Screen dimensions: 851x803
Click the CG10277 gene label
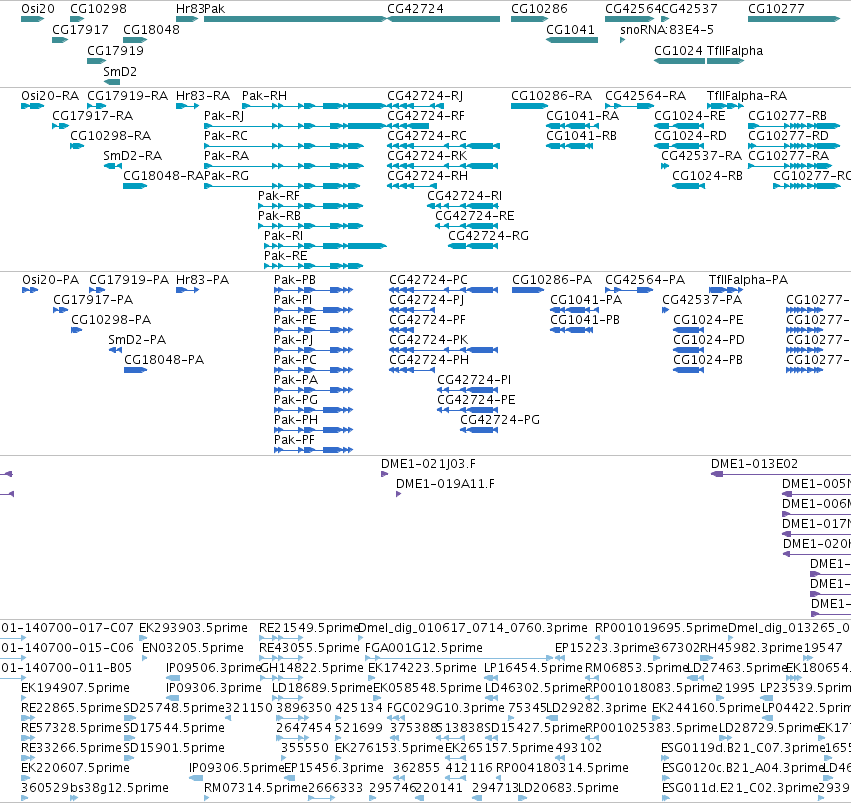tap(776, 9)
